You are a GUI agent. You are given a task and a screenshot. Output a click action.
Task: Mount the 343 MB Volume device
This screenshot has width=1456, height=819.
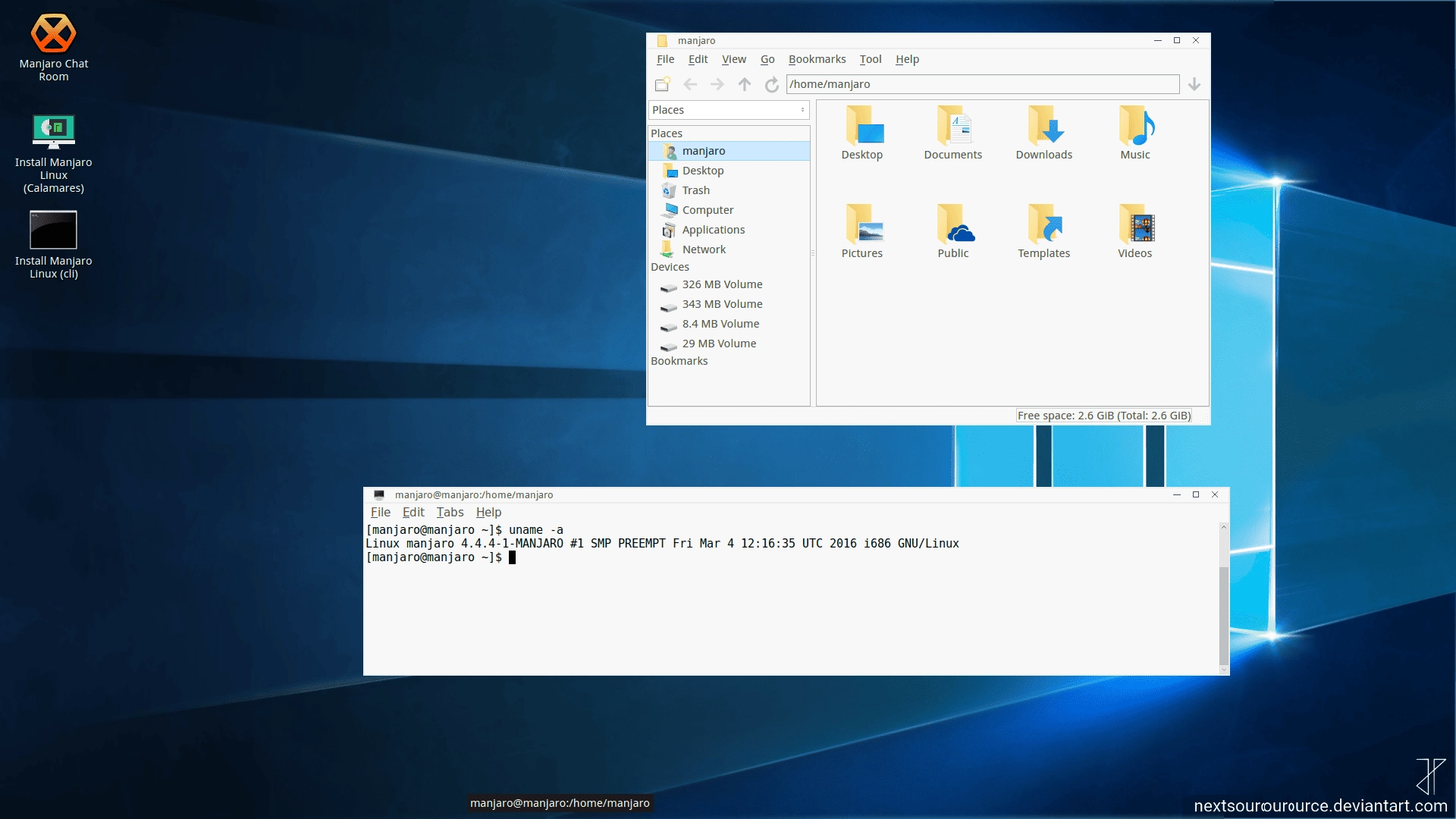[x=729, y=304]
